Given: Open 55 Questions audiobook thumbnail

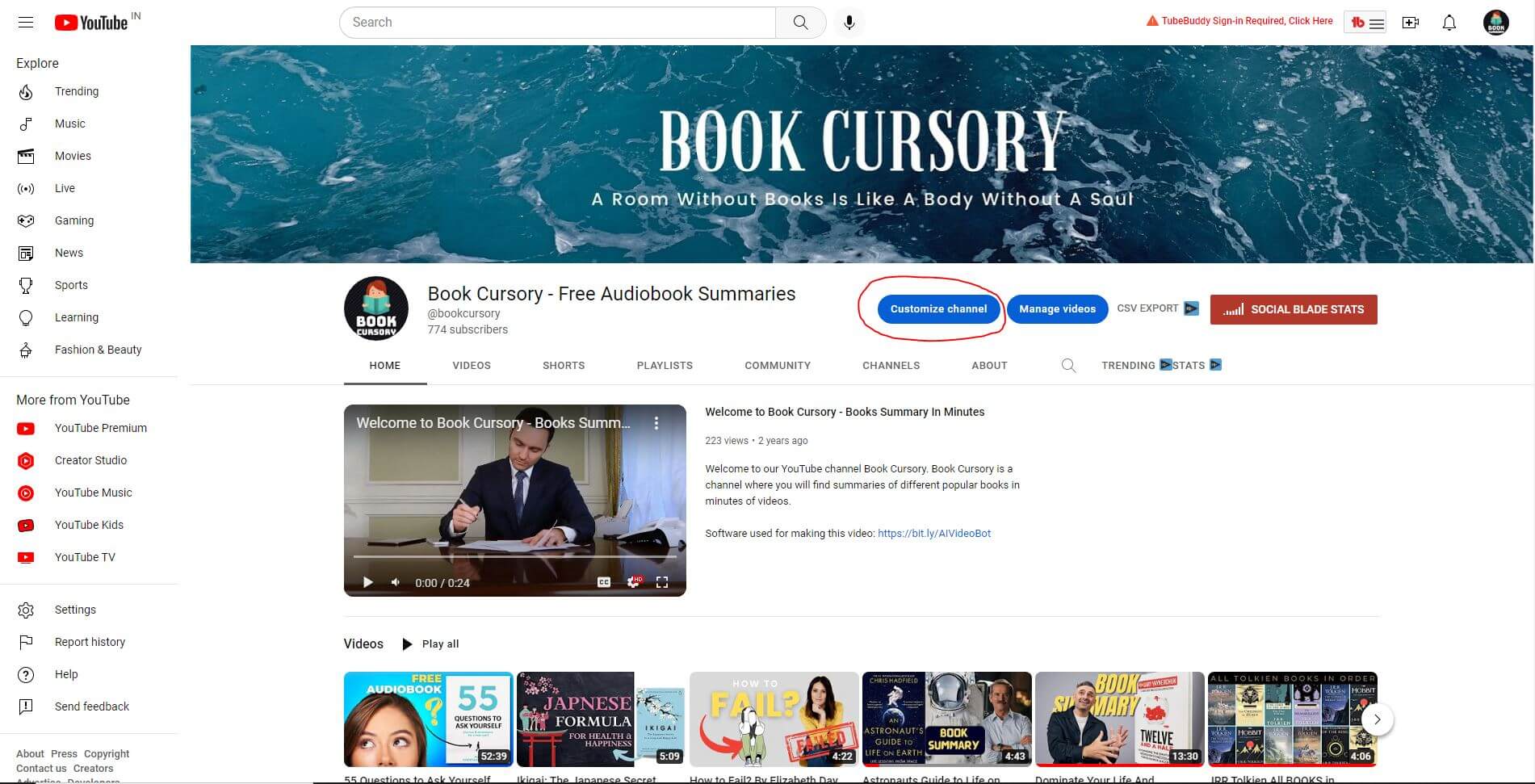Looking at the screenshot, I should click(428, 719).
